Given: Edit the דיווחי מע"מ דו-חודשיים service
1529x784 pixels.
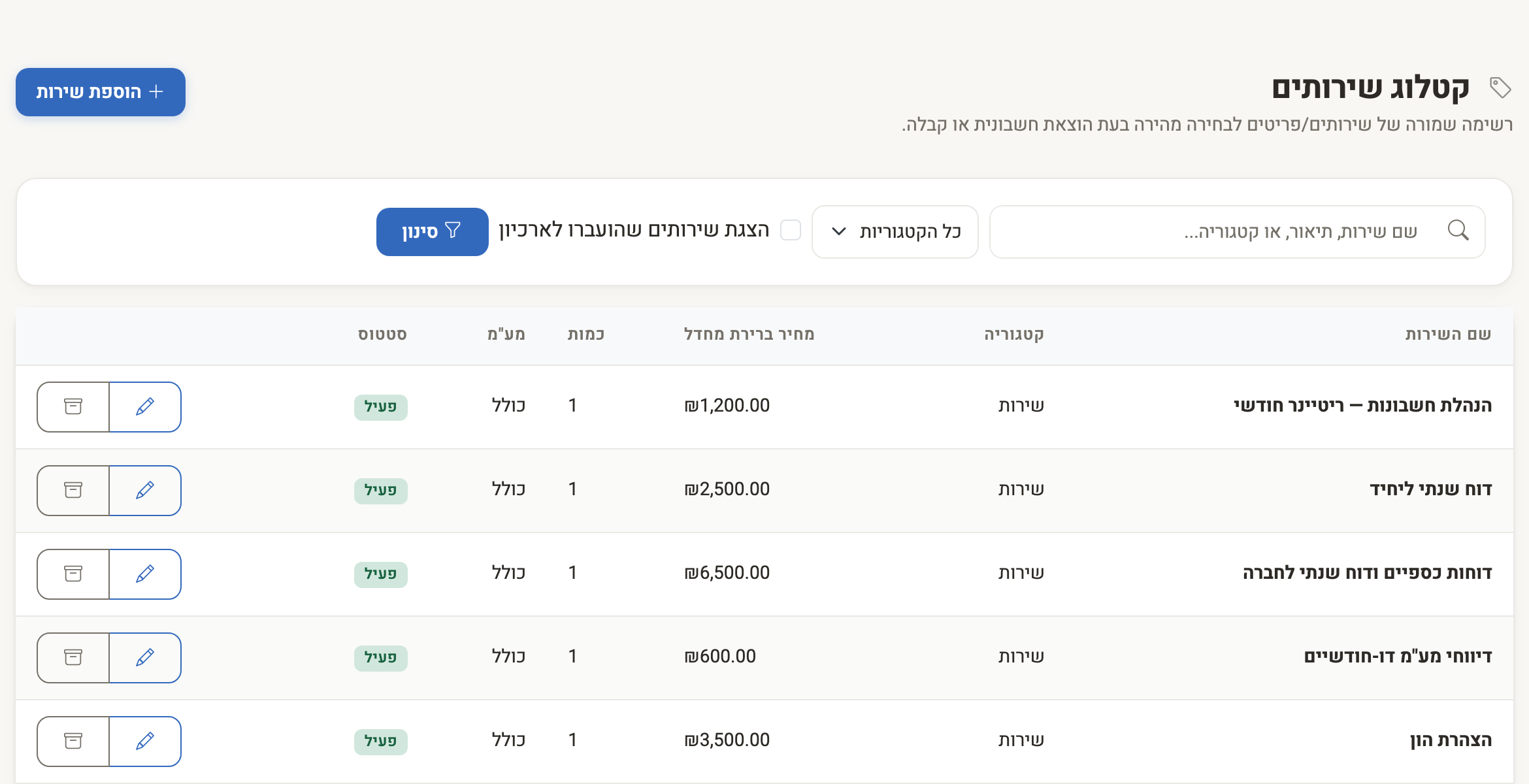Looking at the screenshot, I should [145, 657].
